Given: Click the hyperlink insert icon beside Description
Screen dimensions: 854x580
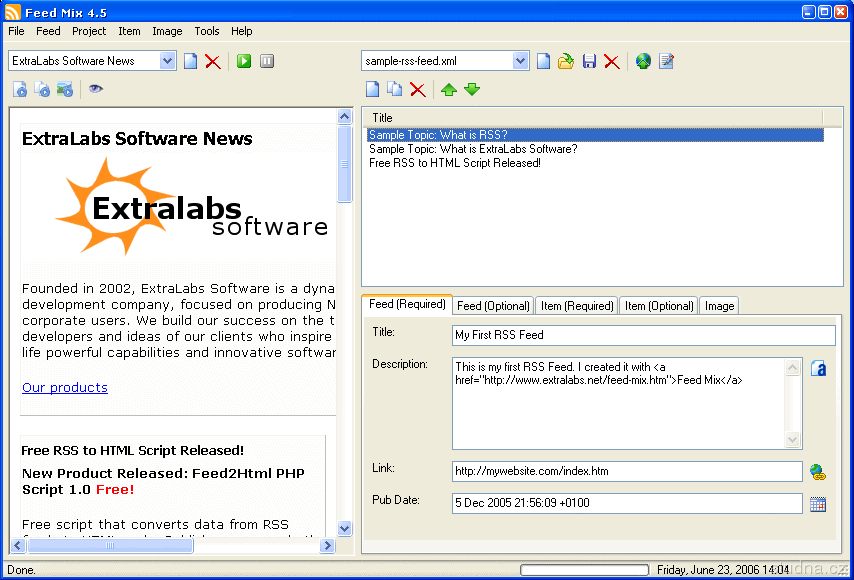Looking at the screenshot, I should pyautogui.click(x=818, y=369).
